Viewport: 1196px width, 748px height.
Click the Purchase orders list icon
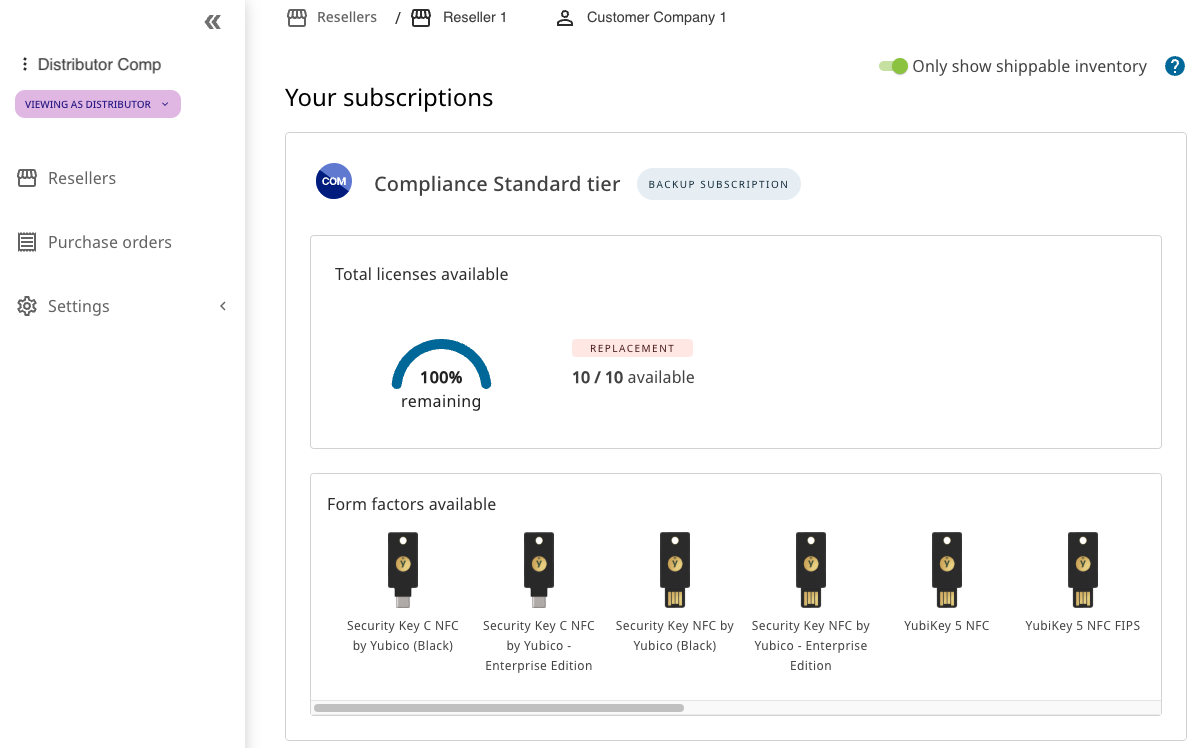(27, 242)
